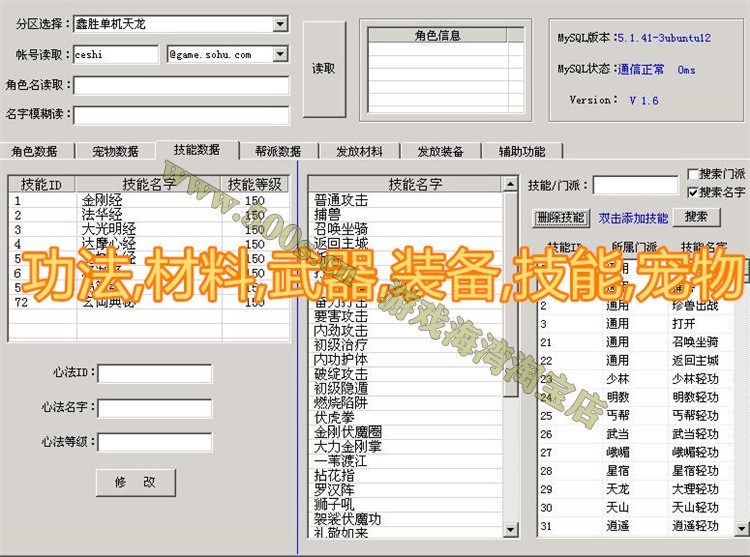Click the 心法ID input field

tap(155, 374)
